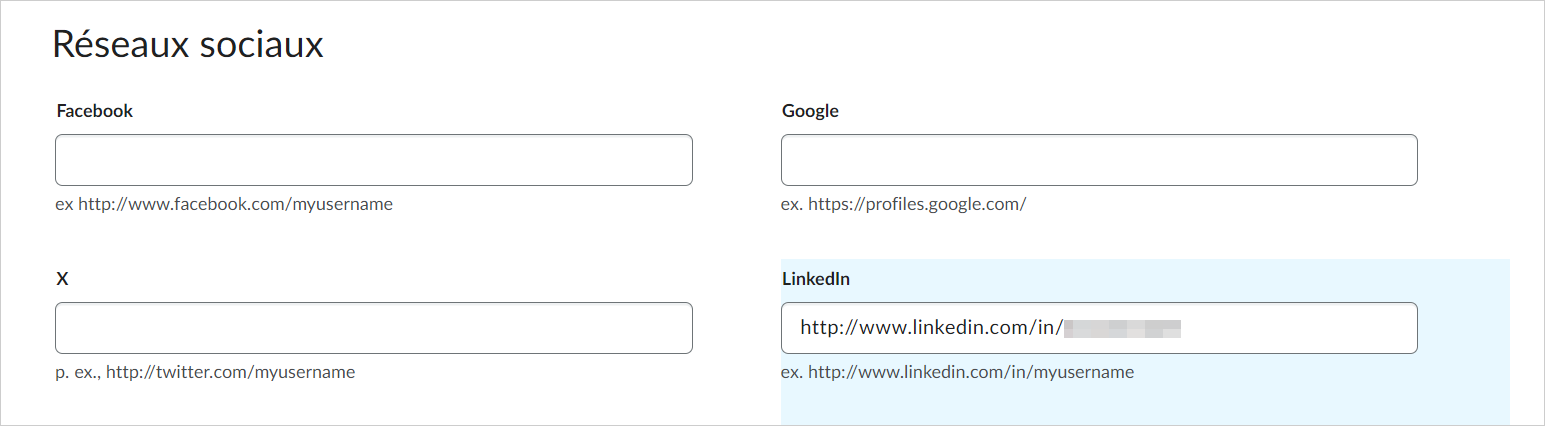Click the facebook.com/myusername example URL text
This screenshot has height=426, width=1545.
235,204
